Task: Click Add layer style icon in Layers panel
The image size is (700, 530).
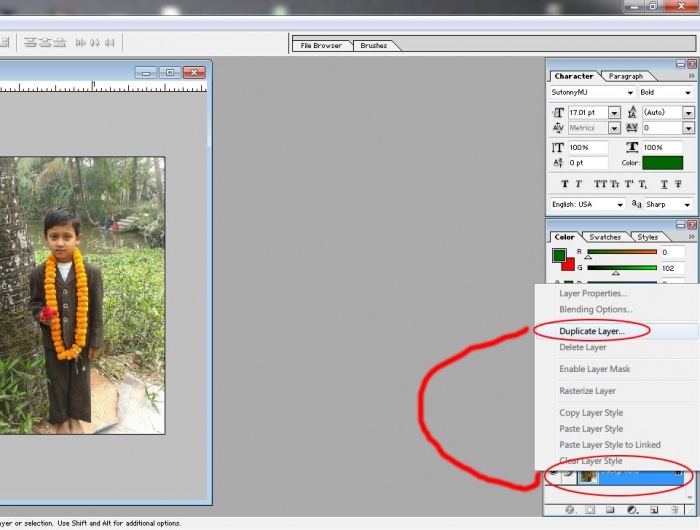Action: [x=570, y=509]
